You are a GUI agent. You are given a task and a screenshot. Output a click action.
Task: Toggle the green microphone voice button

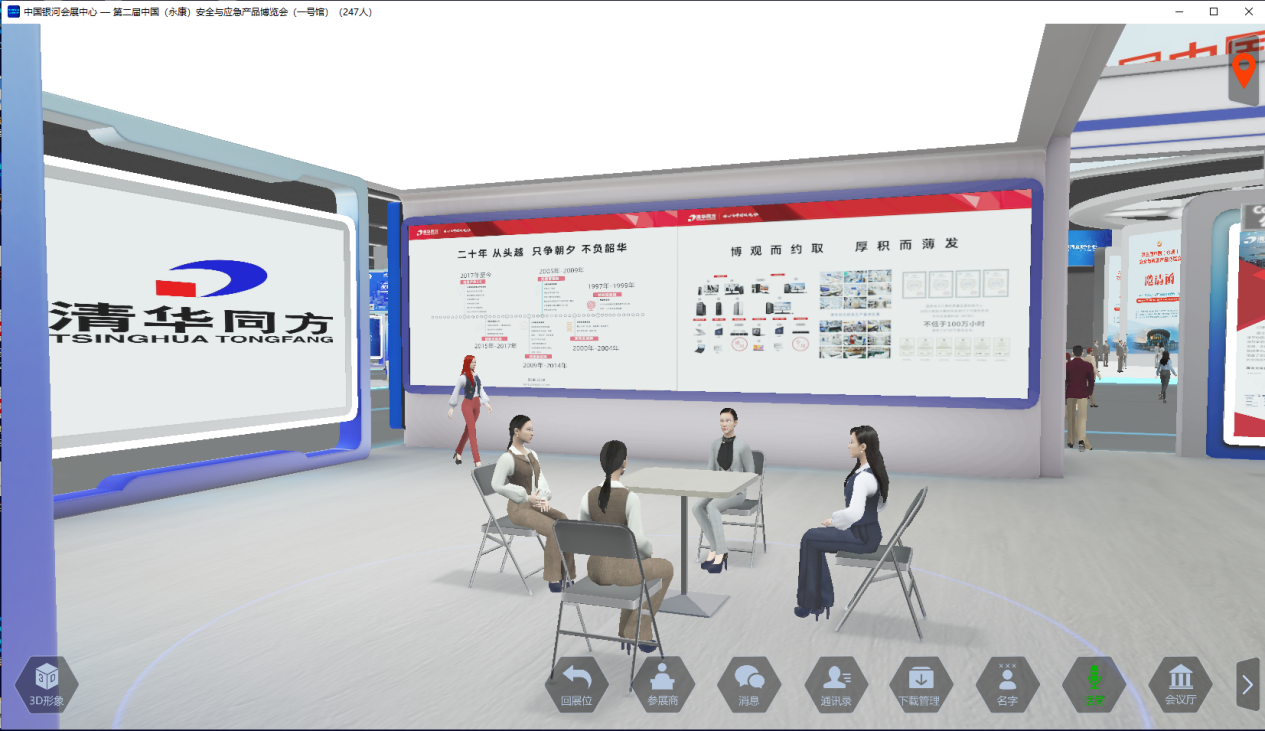1094,685
